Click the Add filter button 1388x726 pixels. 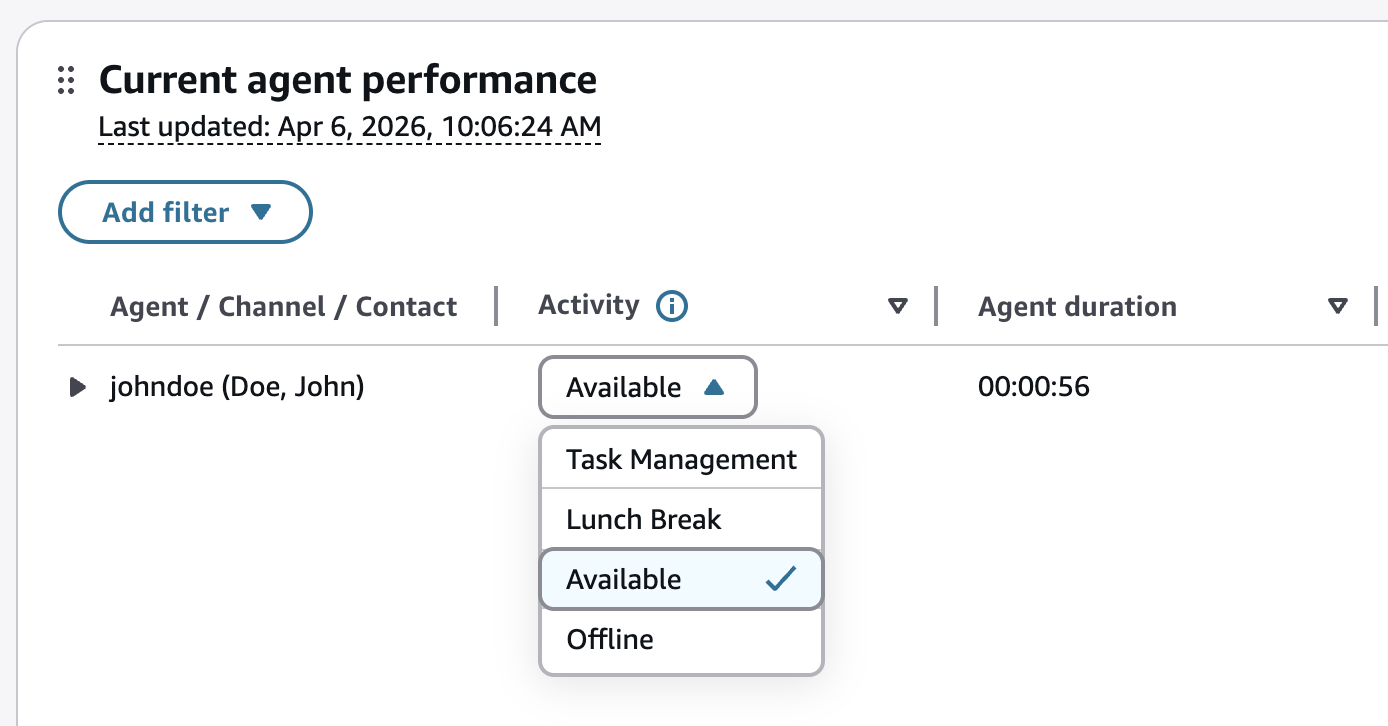(166, 212)
